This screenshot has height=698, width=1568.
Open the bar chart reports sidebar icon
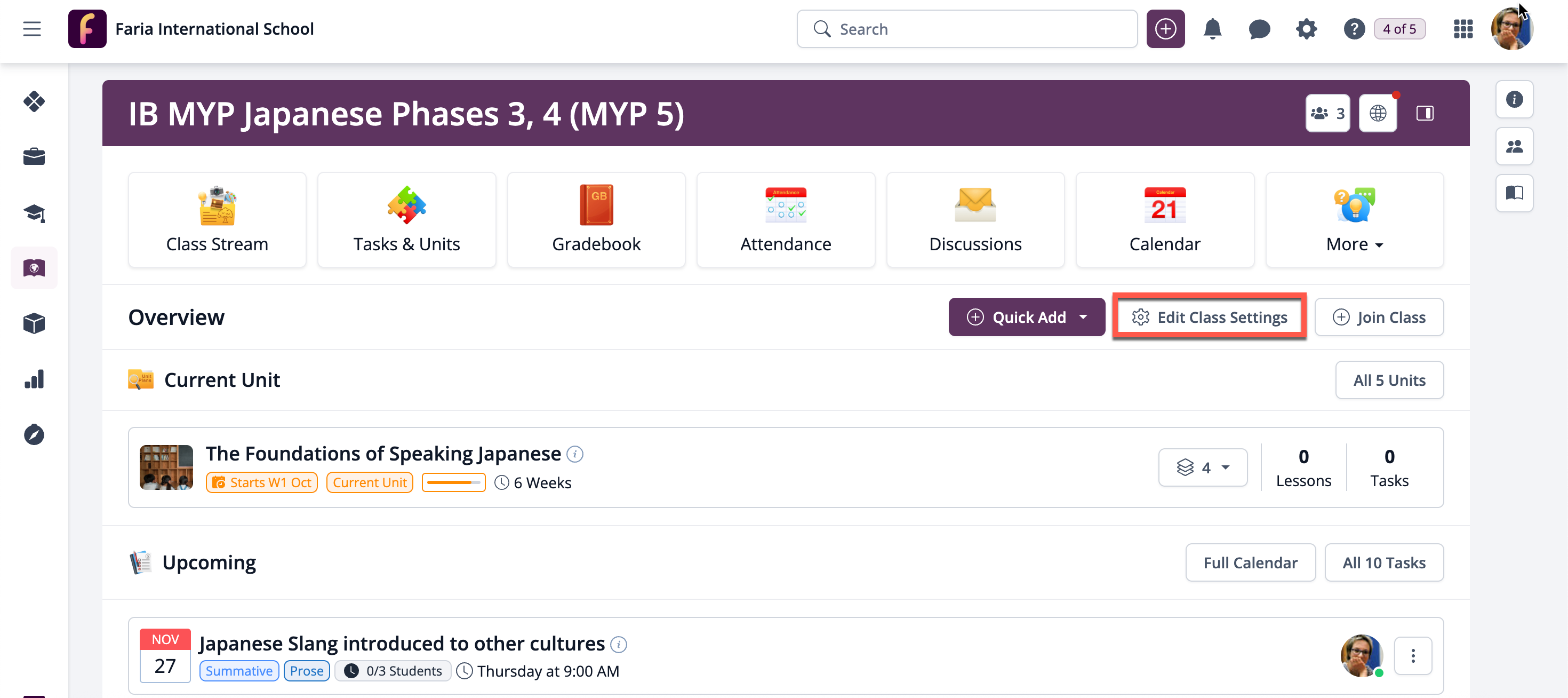tap(34, 379)
